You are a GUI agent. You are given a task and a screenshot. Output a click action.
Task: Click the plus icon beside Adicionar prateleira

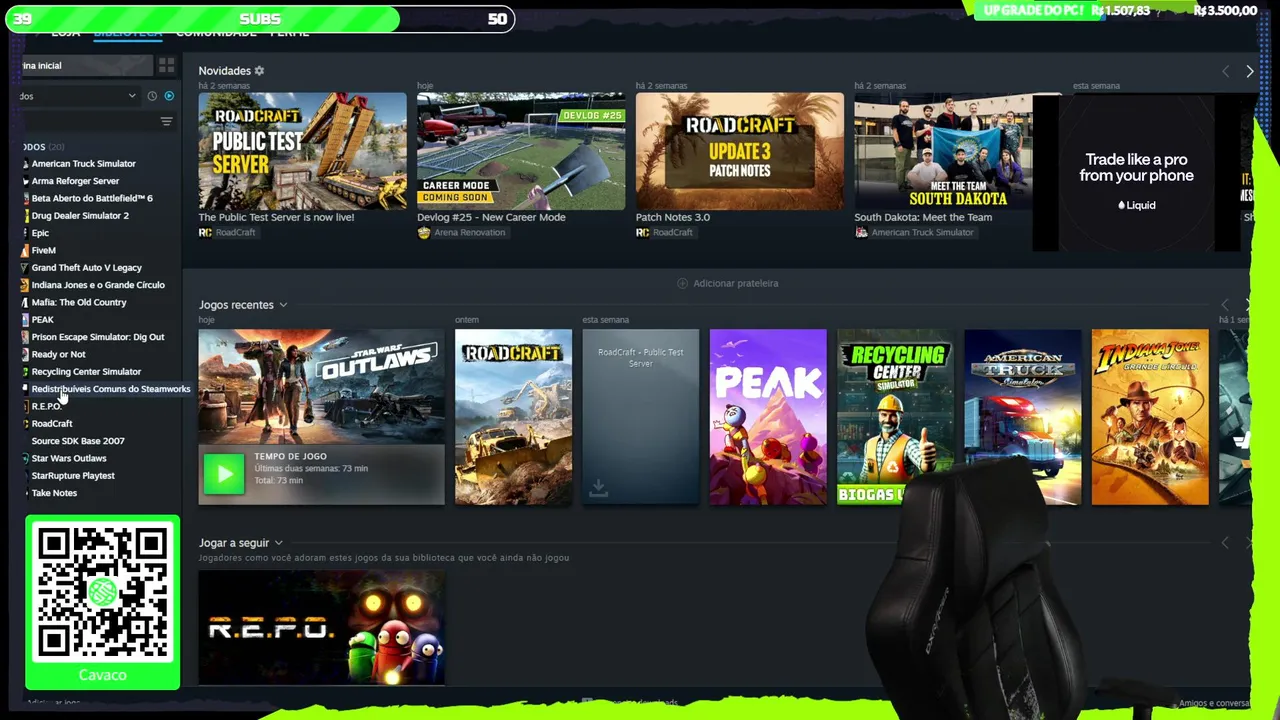[x=683, y=283]
